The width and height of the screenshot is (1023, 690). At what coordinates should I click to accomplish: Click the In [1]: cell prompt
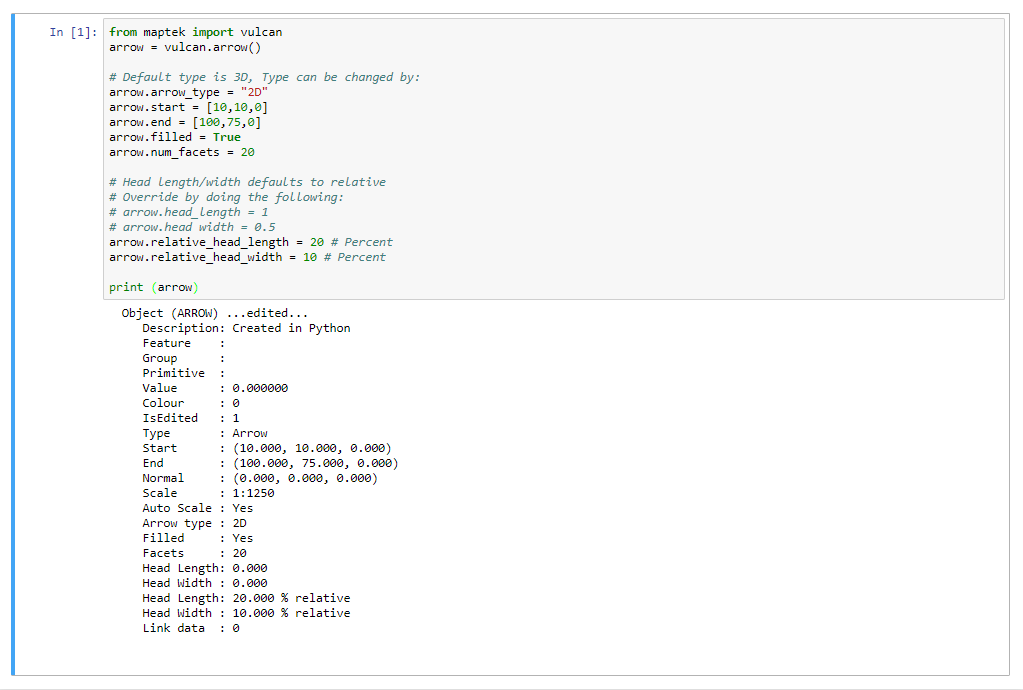pyautogui.click(x=73, y=32)
